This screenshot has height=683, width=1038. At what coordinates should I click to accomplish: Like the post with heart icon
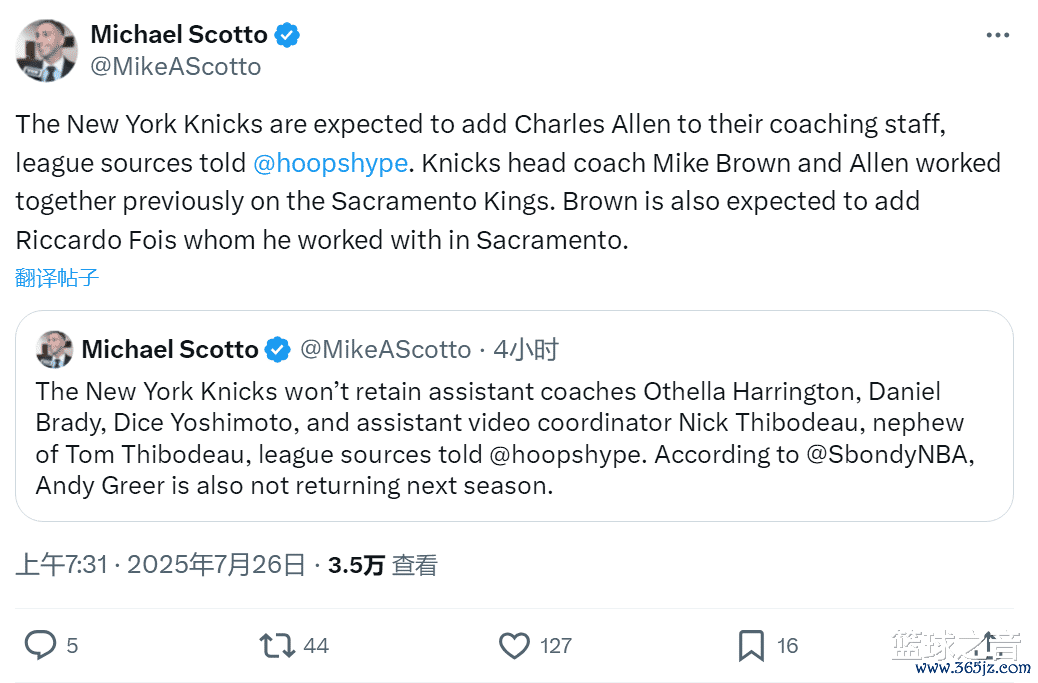click(514, 645)
